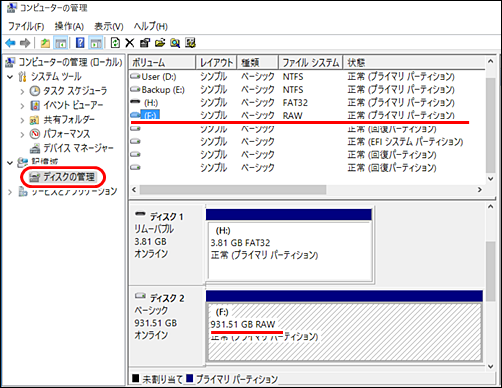Sort by ボリューム column header
Screen dimensions: 502x388
162,62
